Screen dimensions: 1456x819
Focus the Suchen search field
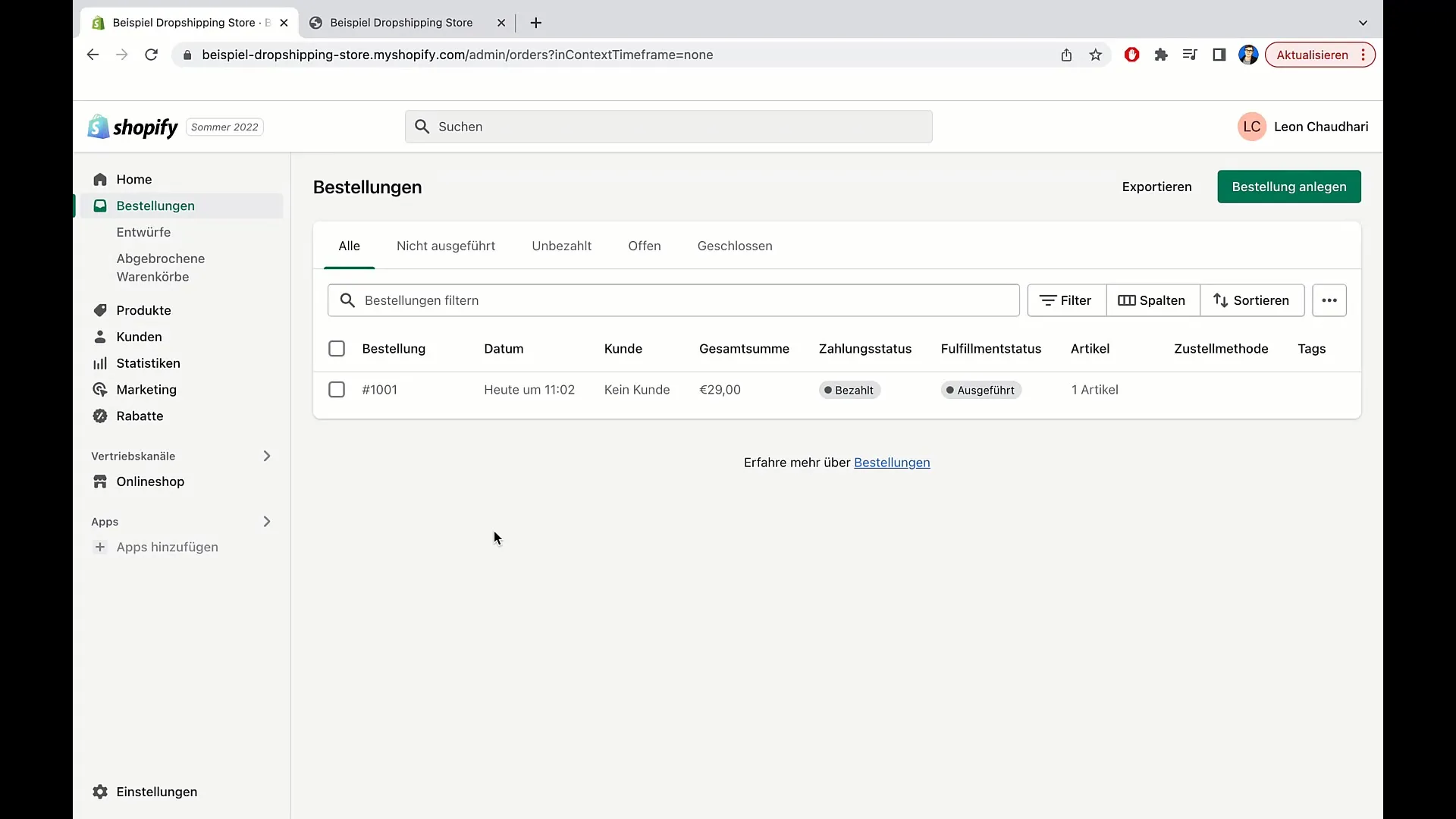point(668,127)
